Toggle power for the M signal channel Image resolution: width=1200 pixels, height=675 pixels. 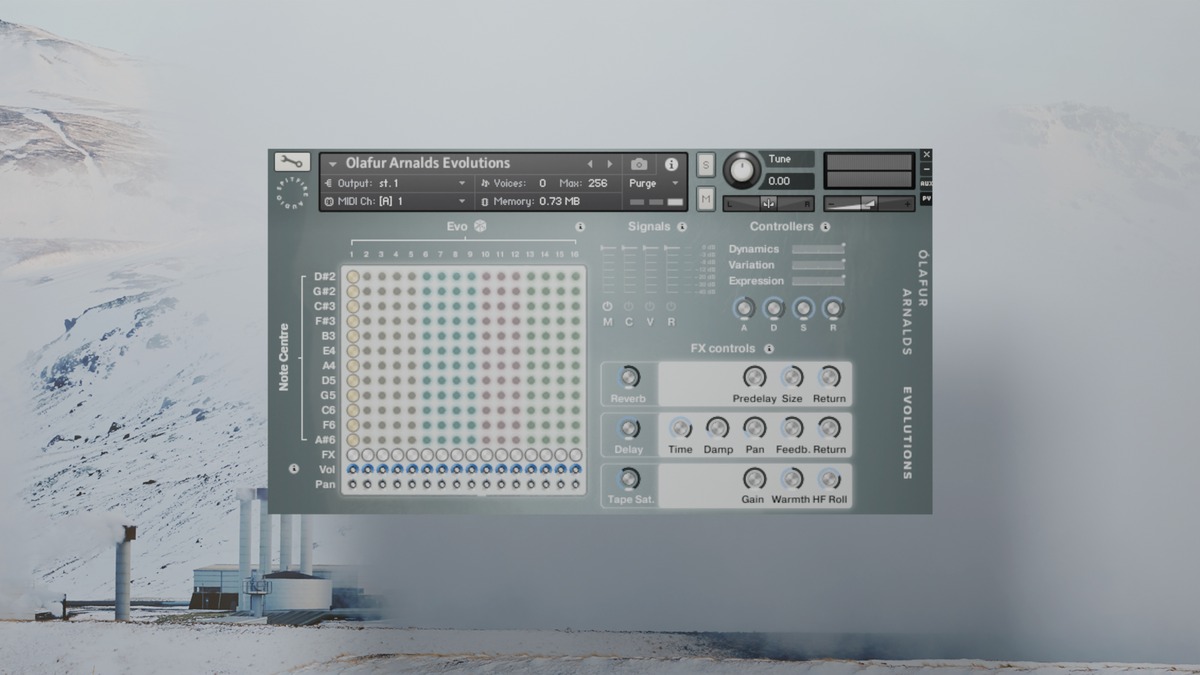pyautogui.click(x=607, y=306)
